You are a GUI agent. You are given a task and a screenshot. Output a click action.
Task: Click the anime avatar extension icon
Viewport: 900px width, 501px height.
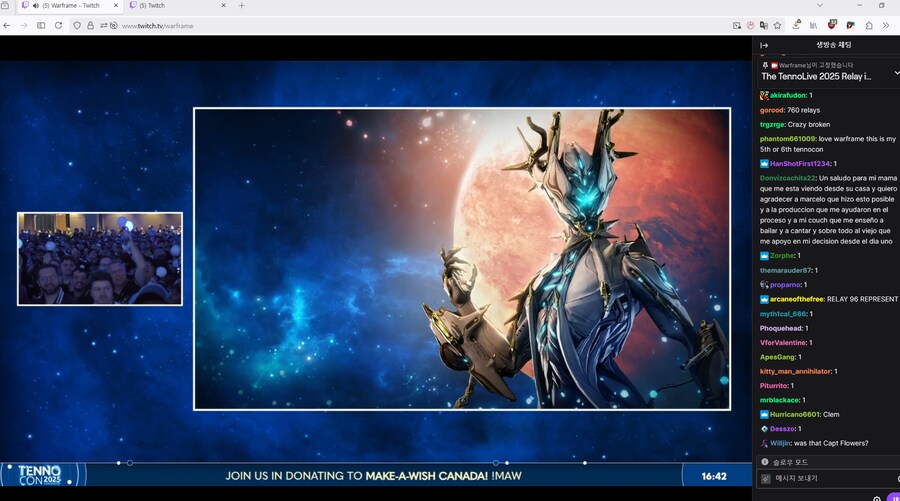click(x=850, y=25)
